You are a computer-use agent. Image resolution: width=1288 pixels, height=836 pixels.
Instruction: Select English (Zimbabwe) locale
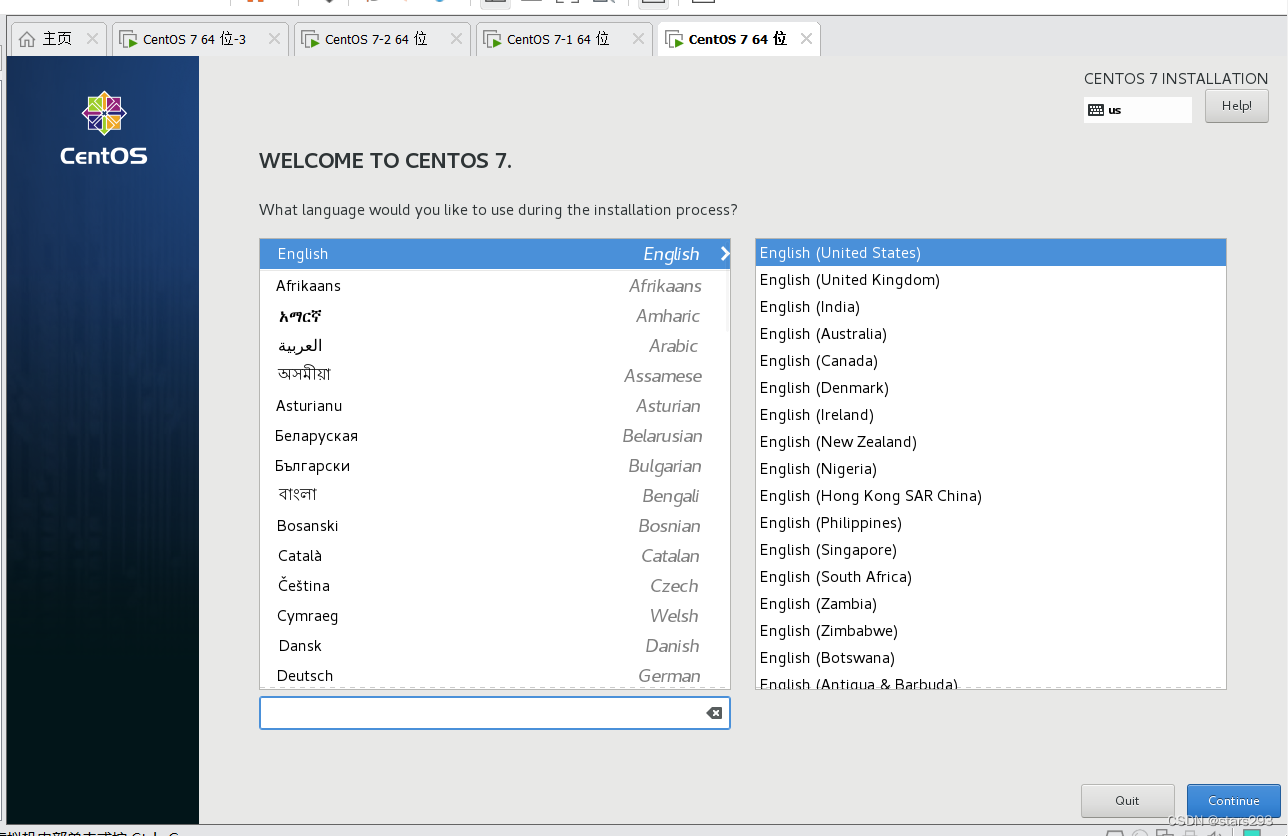(990, 631)
